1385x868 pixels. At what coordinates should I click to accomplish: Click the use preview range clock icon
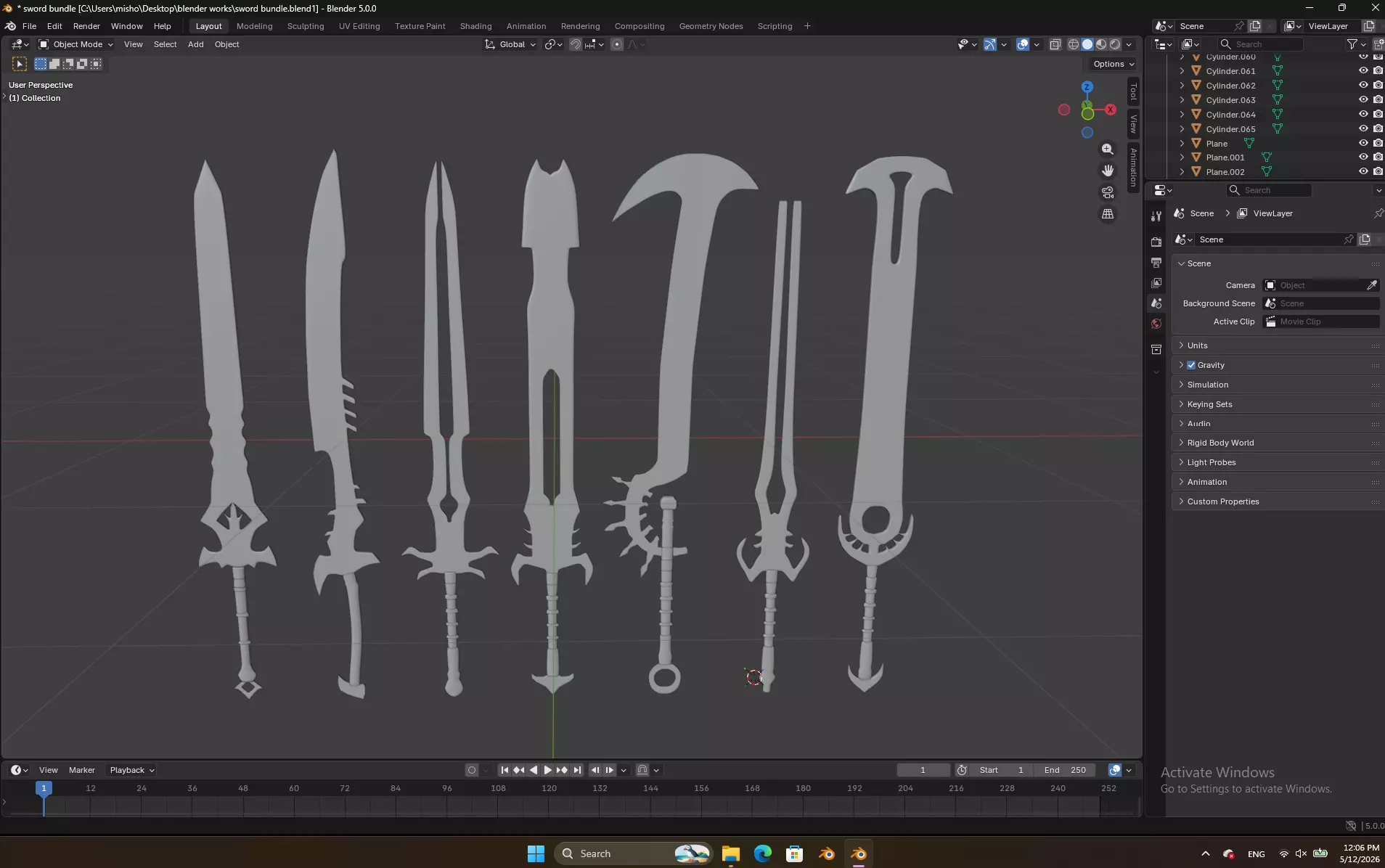coord(962,770)
